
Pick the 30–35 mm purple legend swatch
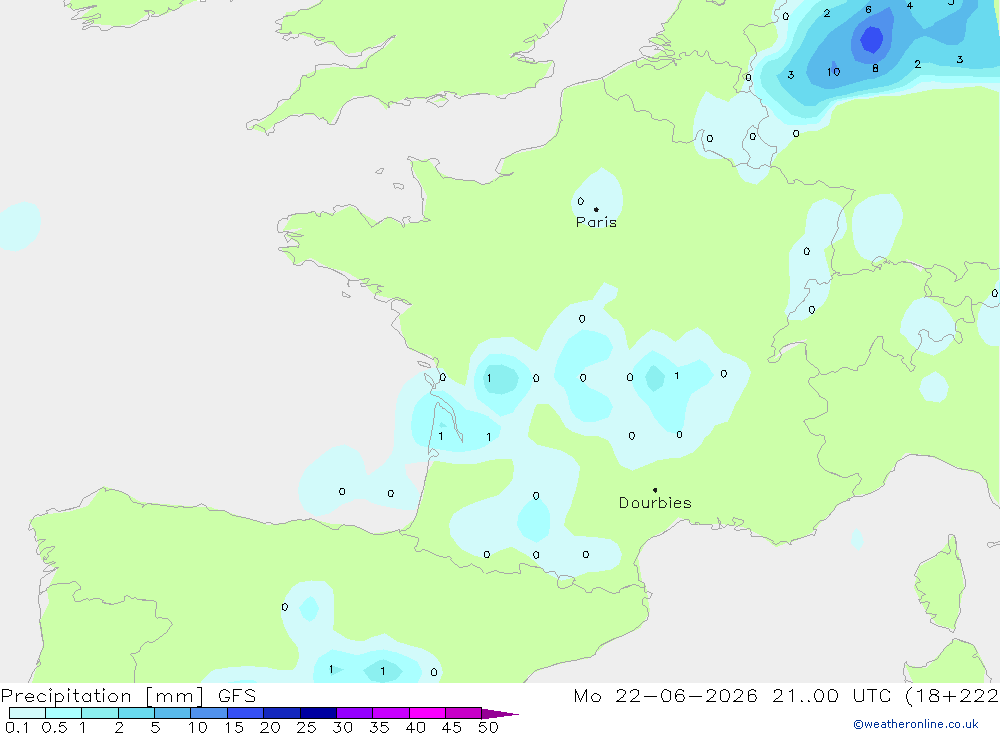coord(355,713)
